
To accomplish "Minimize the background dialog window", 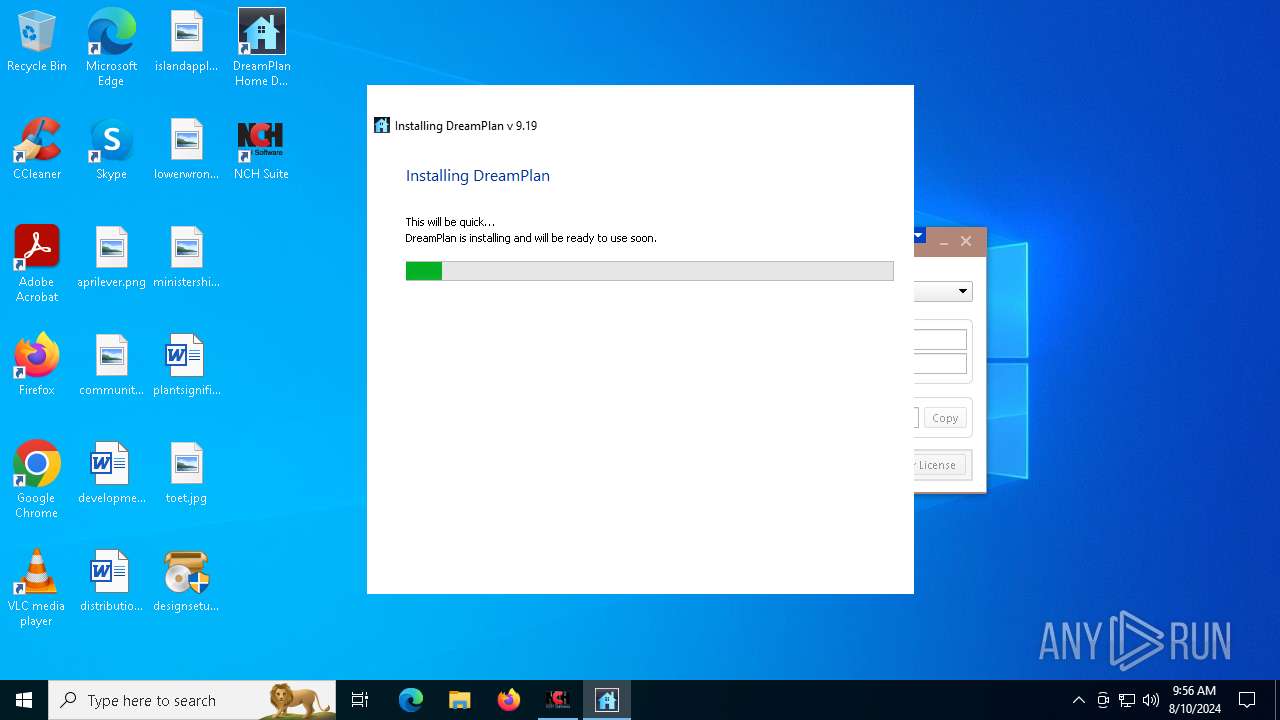I will 943,241.
